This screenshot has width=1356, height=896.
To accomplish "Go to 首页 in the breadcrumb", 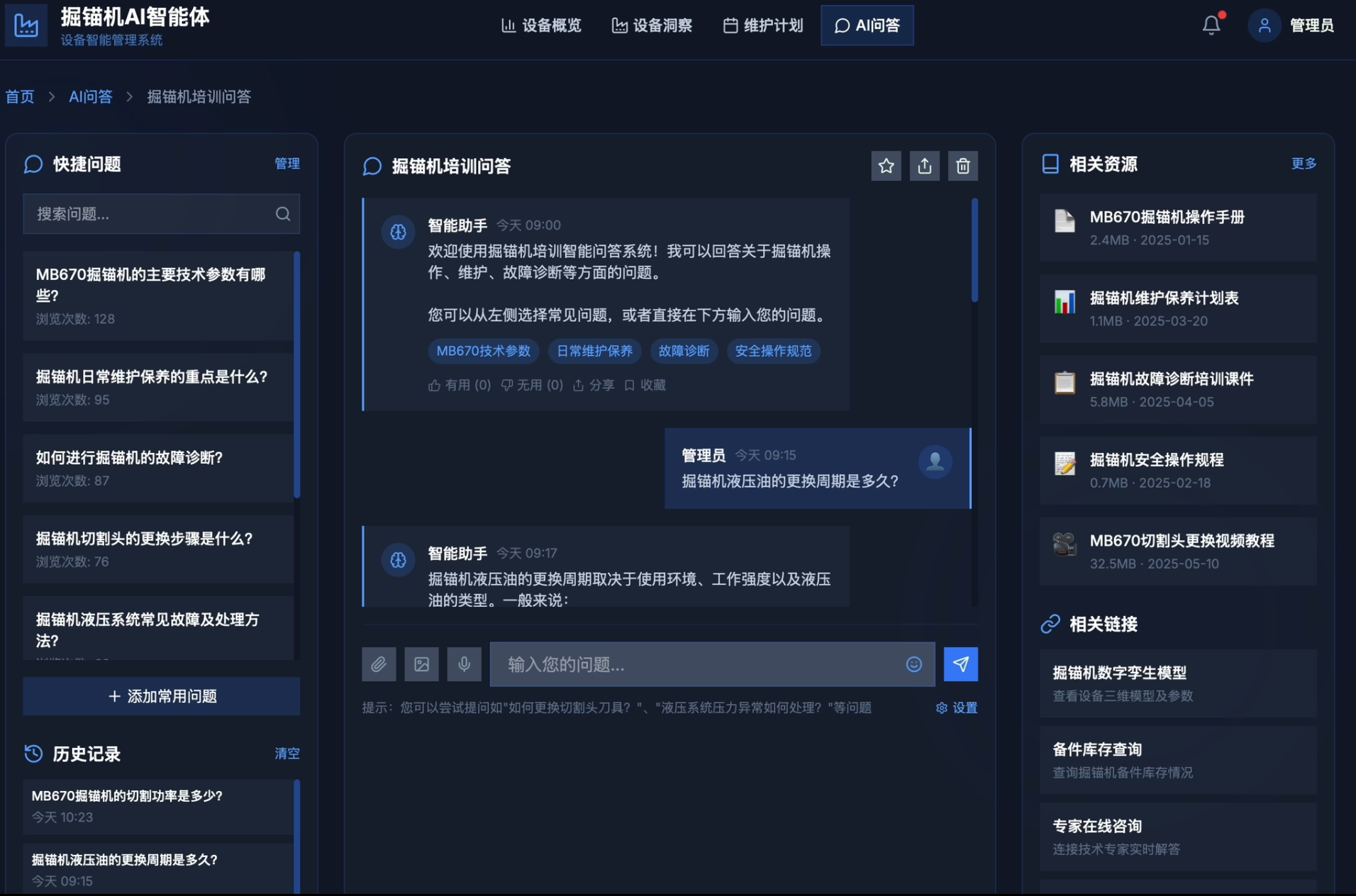I will click(x=20, y=96).
